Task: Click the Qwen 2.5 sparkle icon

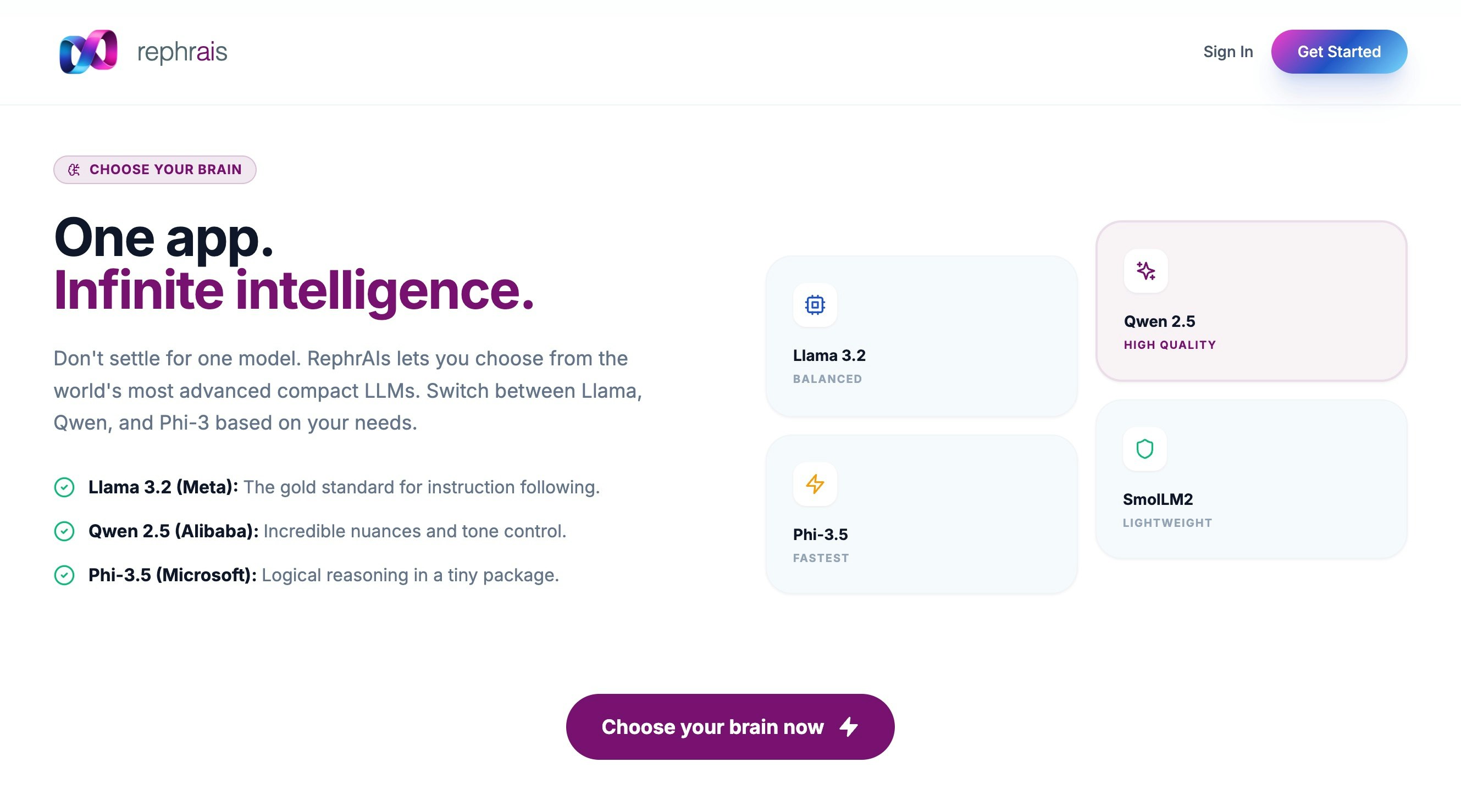Action: (1144, 271)
